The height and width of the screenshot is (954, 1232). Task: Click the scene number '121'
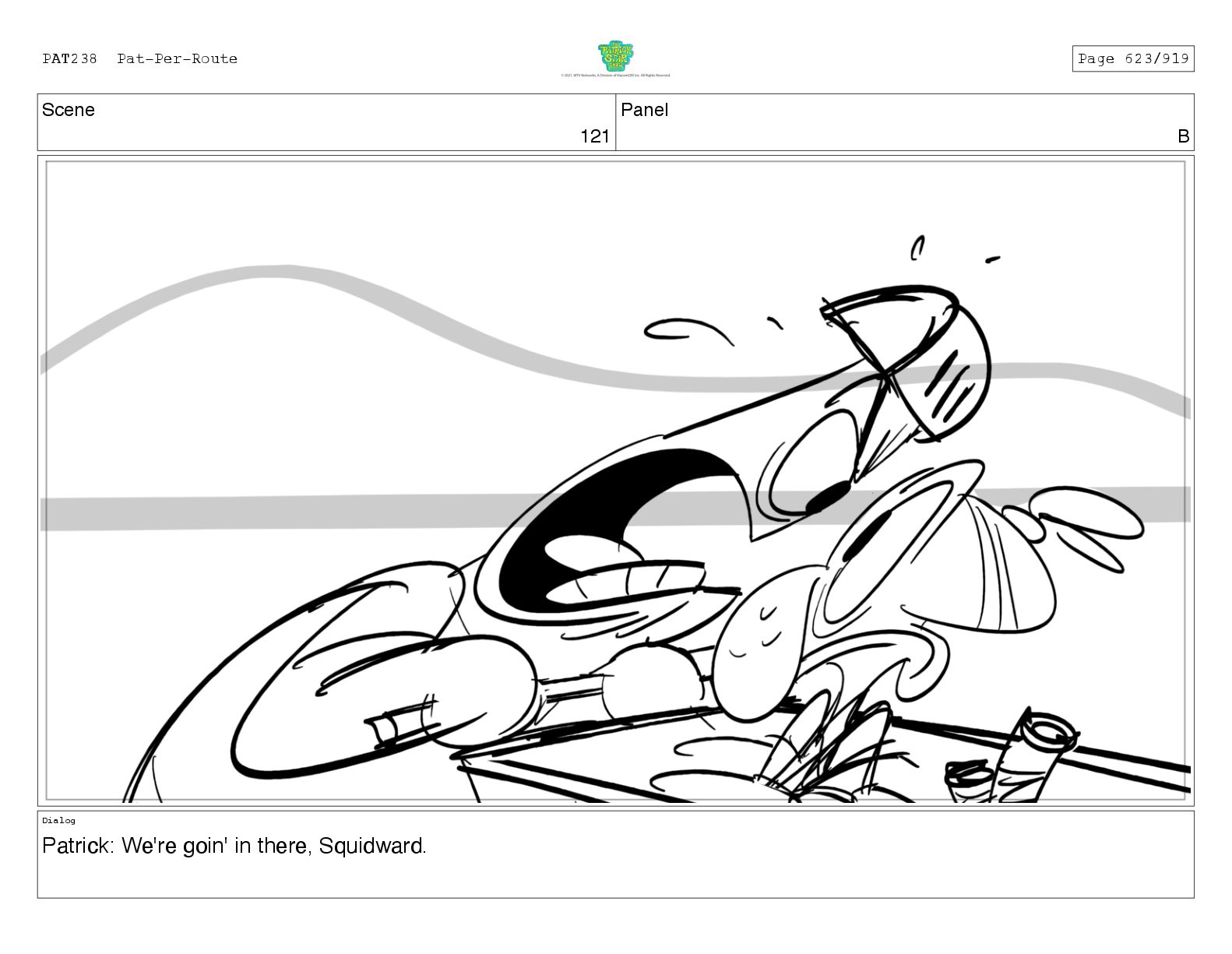pos(595,136)
